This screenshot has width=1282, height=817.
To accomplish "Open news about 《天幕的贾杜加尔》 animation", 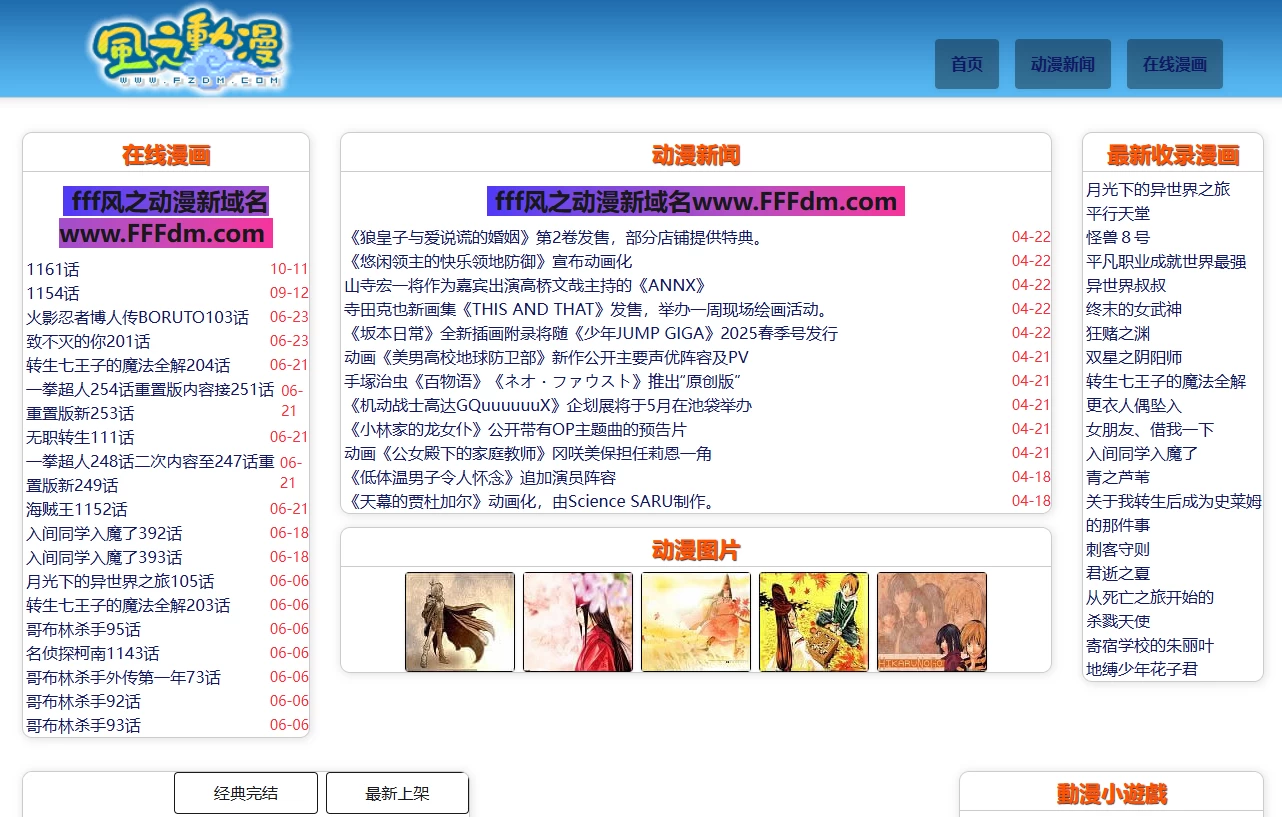I will point(531,501).
